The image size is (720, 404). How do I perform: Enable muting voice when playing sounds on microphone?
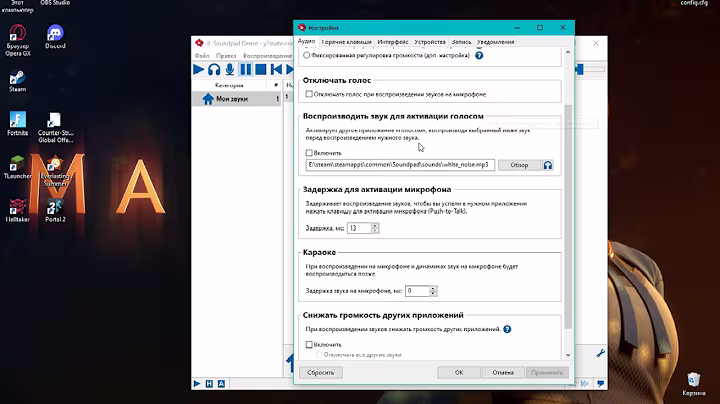click(x=309, y=94)
